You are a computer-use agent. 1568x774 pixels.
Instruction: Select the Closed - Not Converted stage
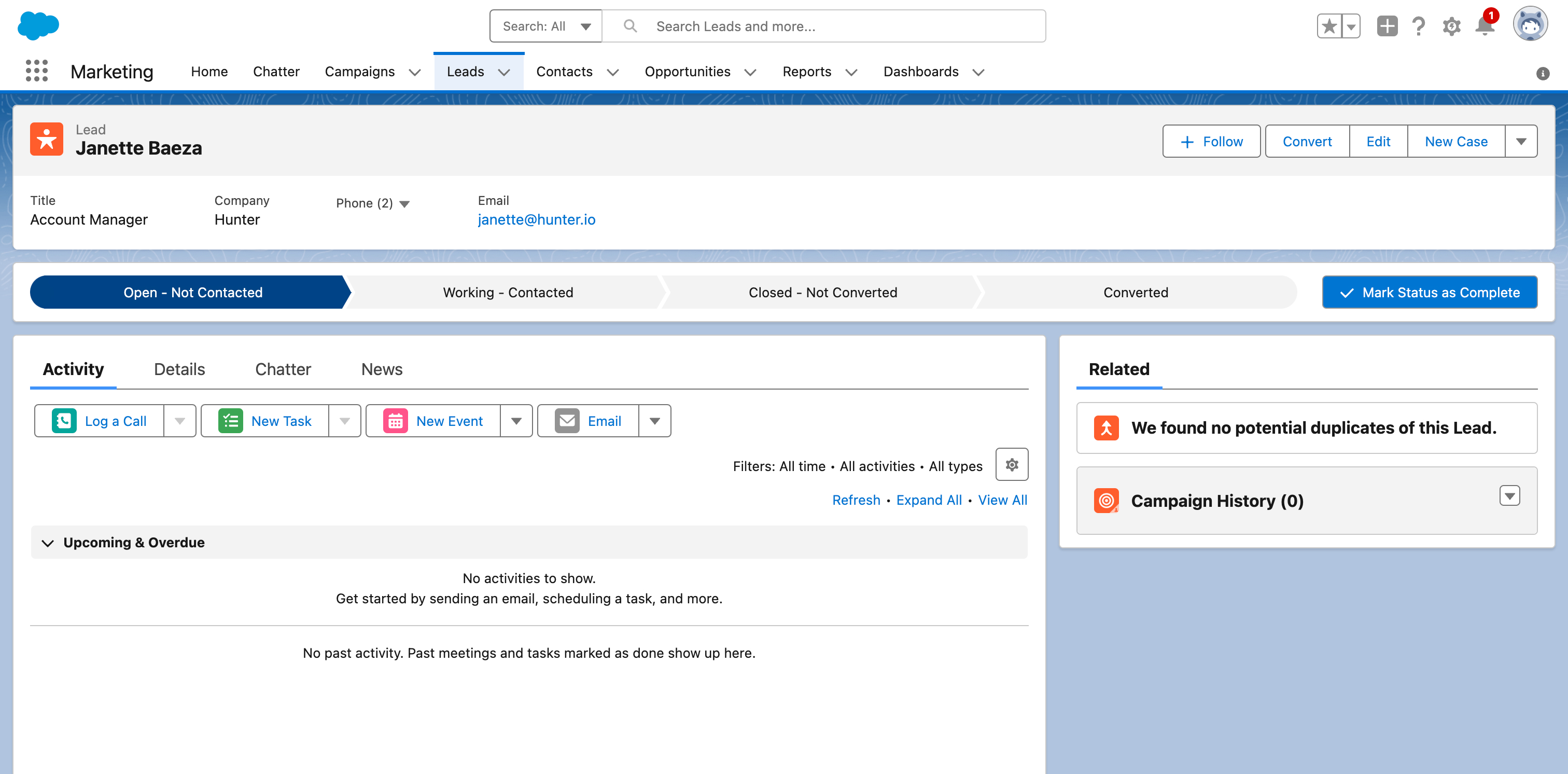tap(822, 292)
